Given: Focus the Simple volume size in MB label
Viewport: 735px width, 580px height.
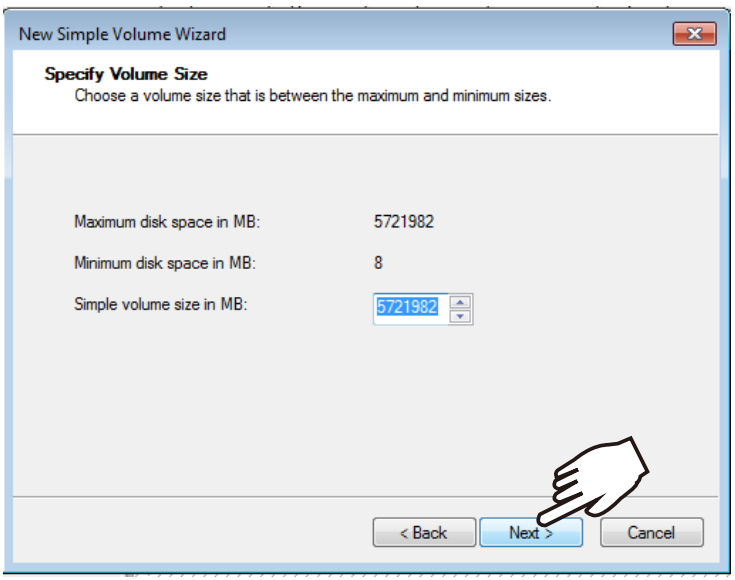Looking at the screenshot, I should [x=160, y=304].
